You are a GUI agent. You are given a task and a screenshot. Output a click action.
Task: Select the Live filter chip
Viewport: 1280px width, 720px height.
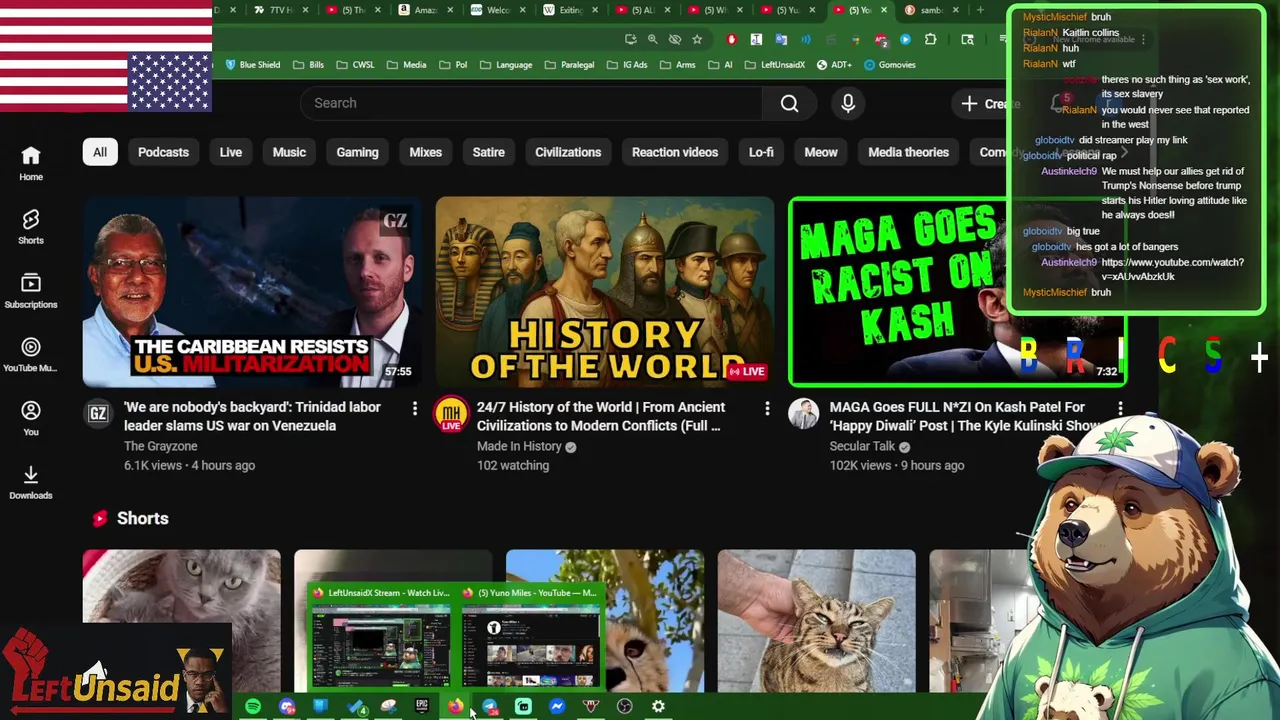pos(231,152)
